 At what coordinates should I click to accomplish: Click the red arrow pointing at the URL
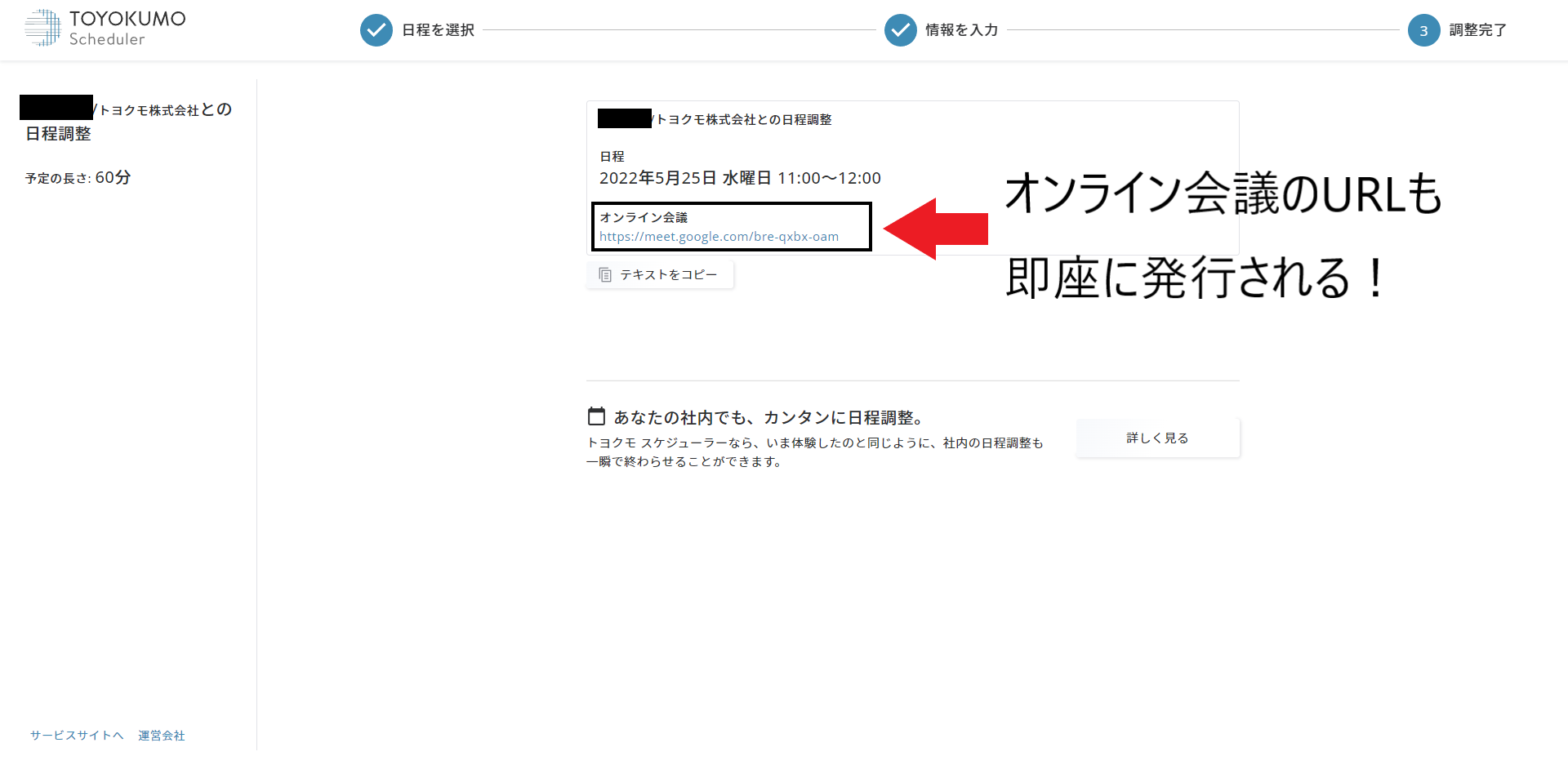coord(939,227)
